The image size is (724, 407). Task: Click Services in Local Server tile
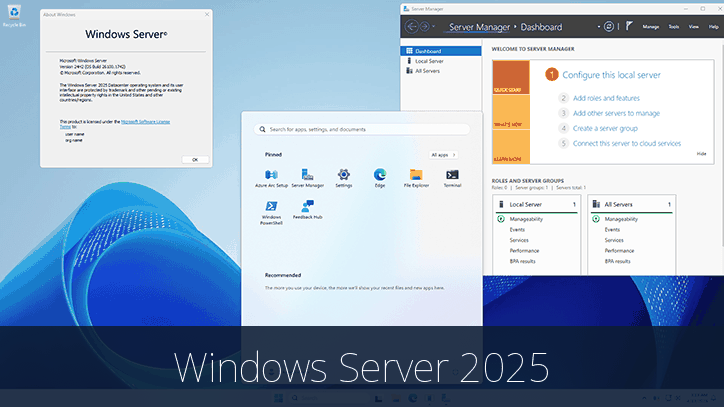click(x=519, y=240)
